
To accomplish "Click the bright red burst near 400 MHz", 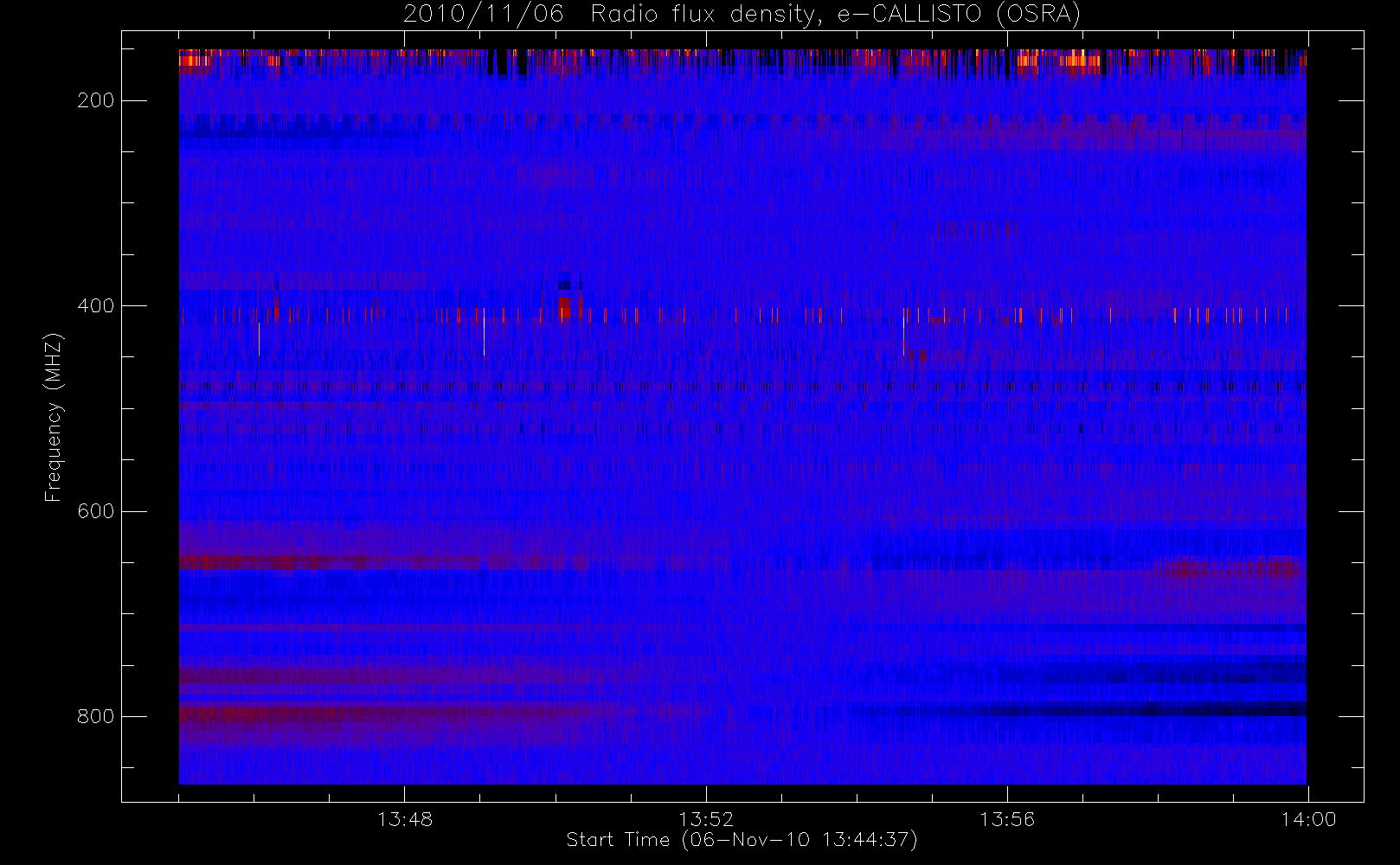I will click(x=565, y=306).
